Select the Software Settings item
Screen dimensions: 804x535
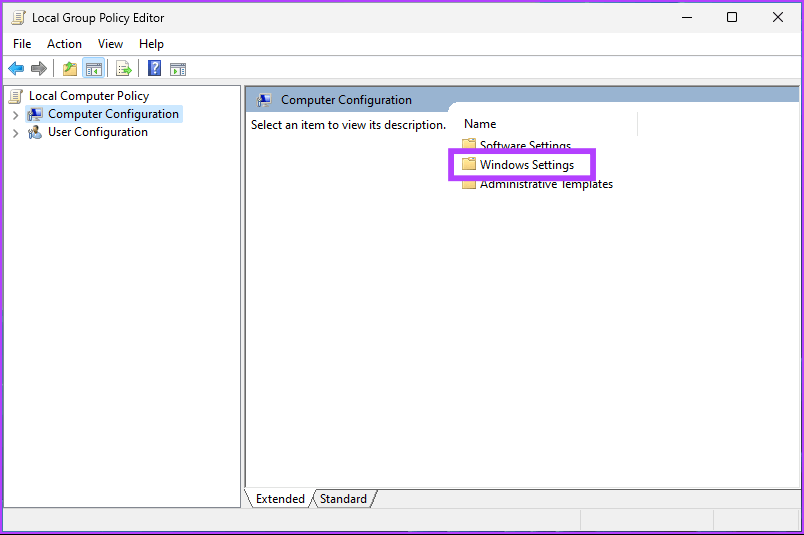(x=525, y=145)
